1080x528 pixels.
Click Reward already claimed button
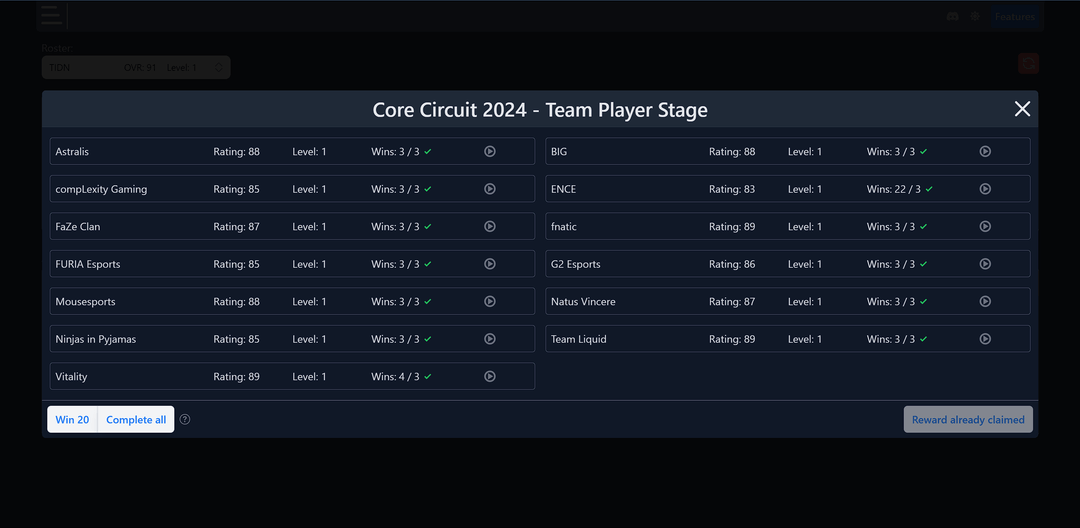pyautogui.click(x=967, y=420)
